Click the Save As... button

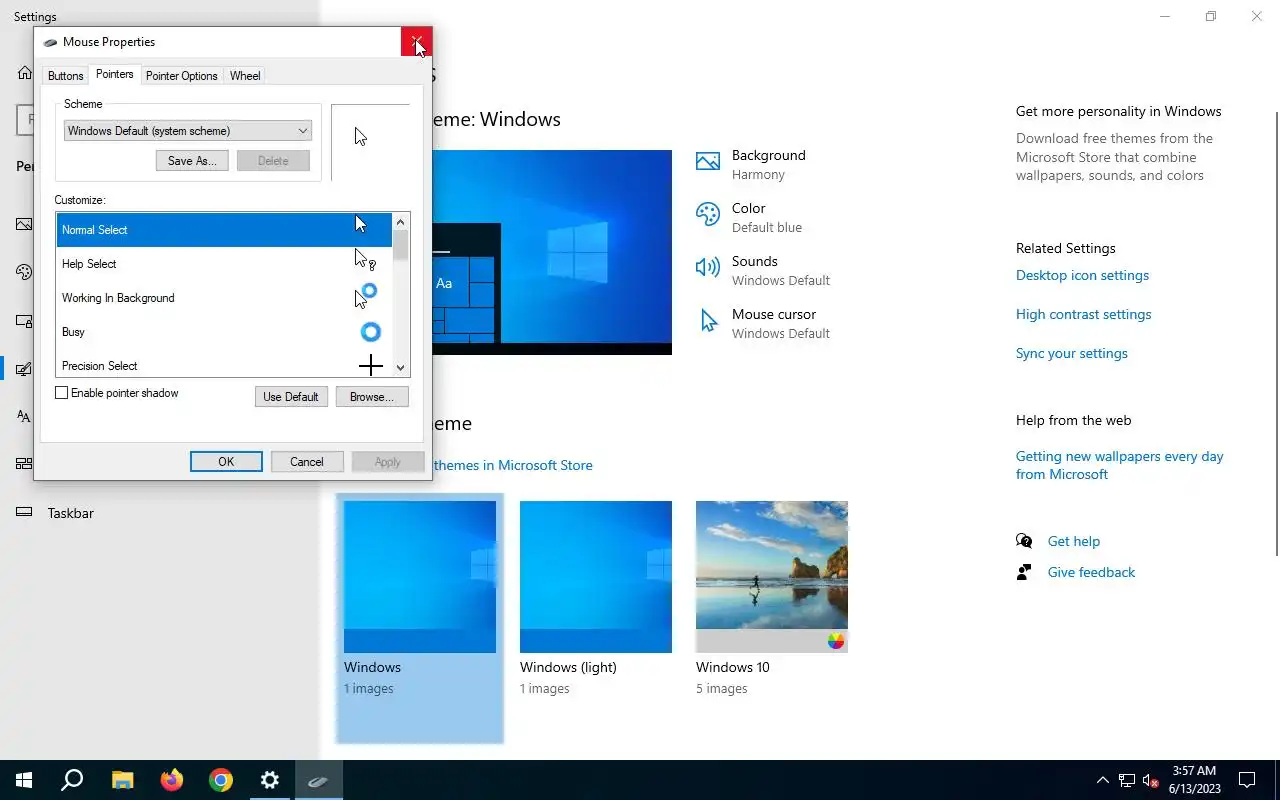(x=192, y=161)
